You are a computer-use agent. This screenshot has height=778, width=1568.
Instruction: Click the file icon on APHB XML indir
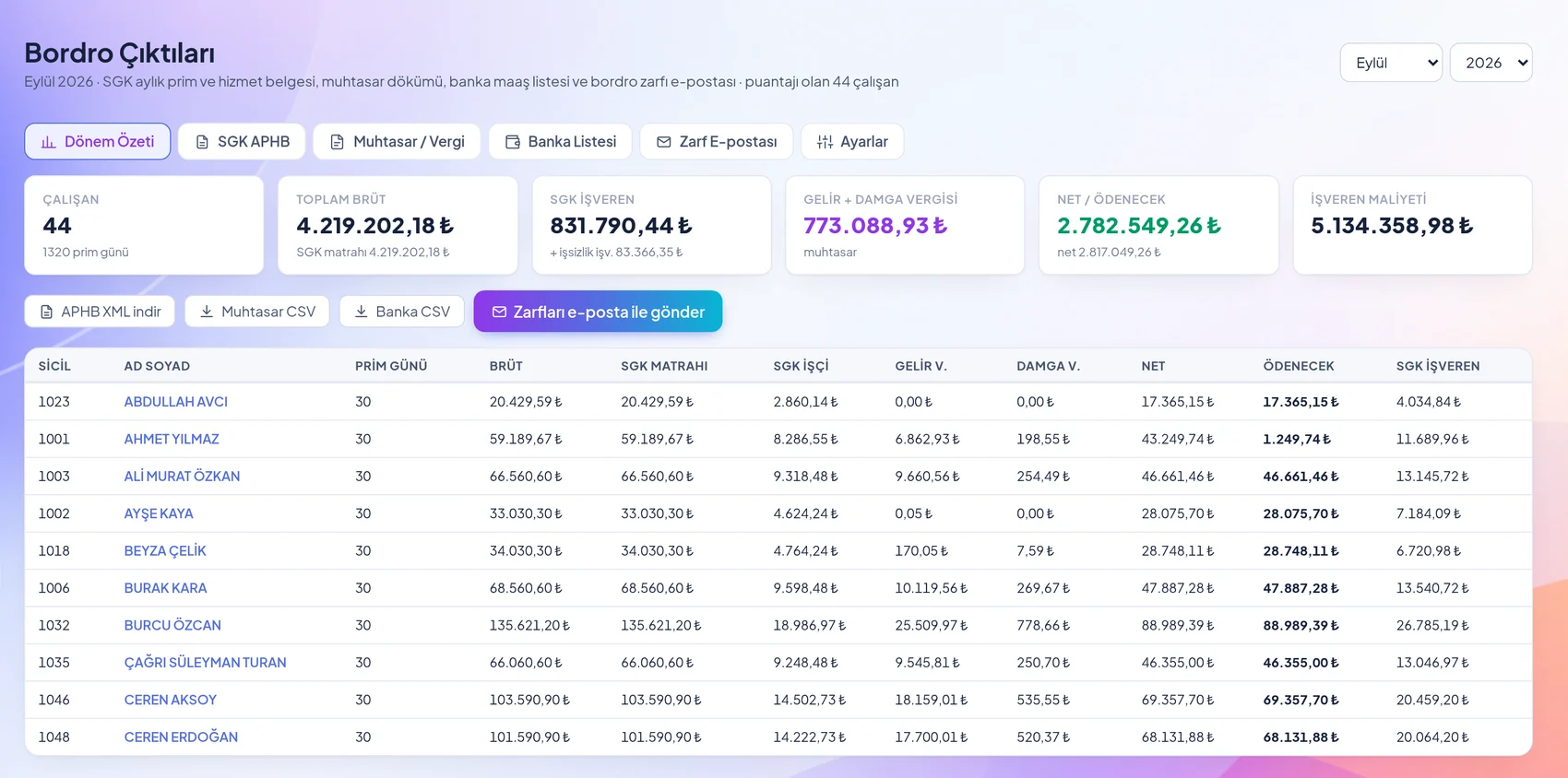[x=46, y=312]
